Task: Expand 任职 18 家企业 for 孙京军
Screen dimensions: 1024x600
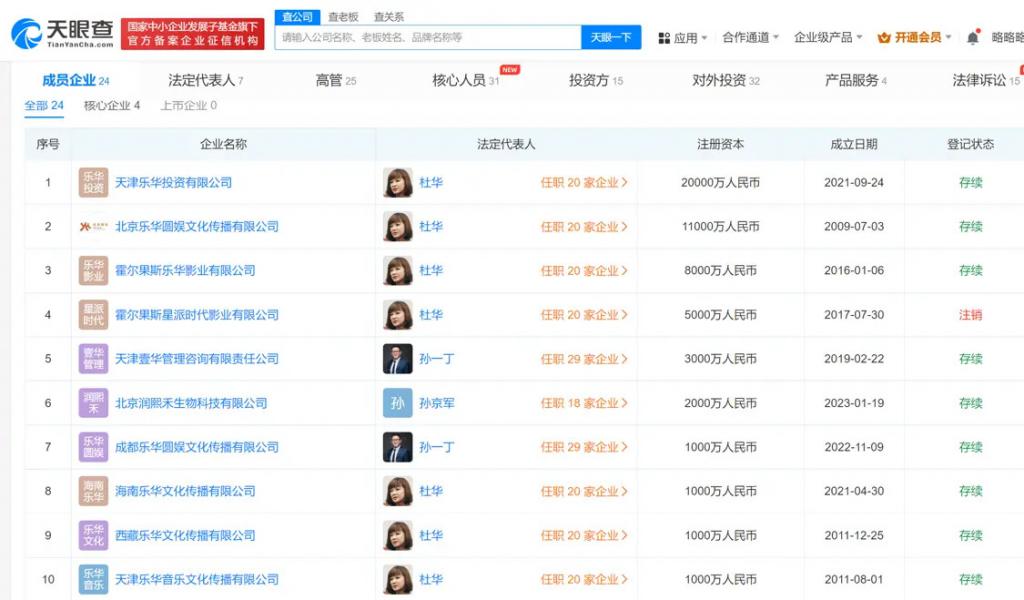Action: coord(584,403)
